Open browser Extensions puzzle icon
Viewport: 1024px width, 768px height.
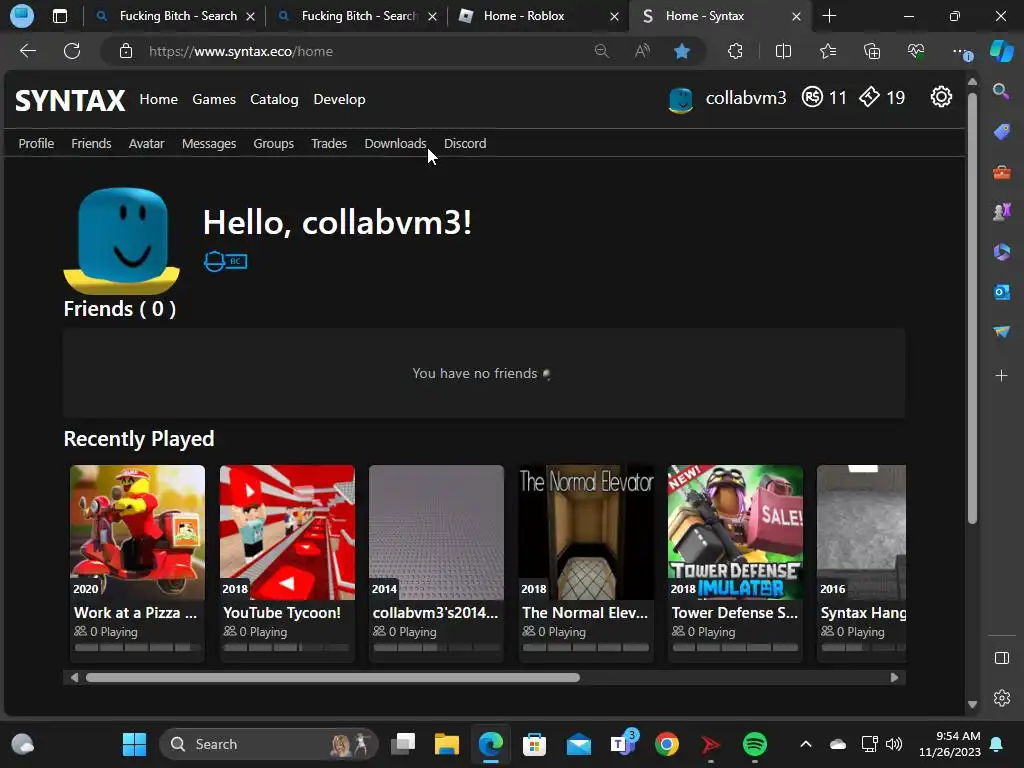coord(735,51)
